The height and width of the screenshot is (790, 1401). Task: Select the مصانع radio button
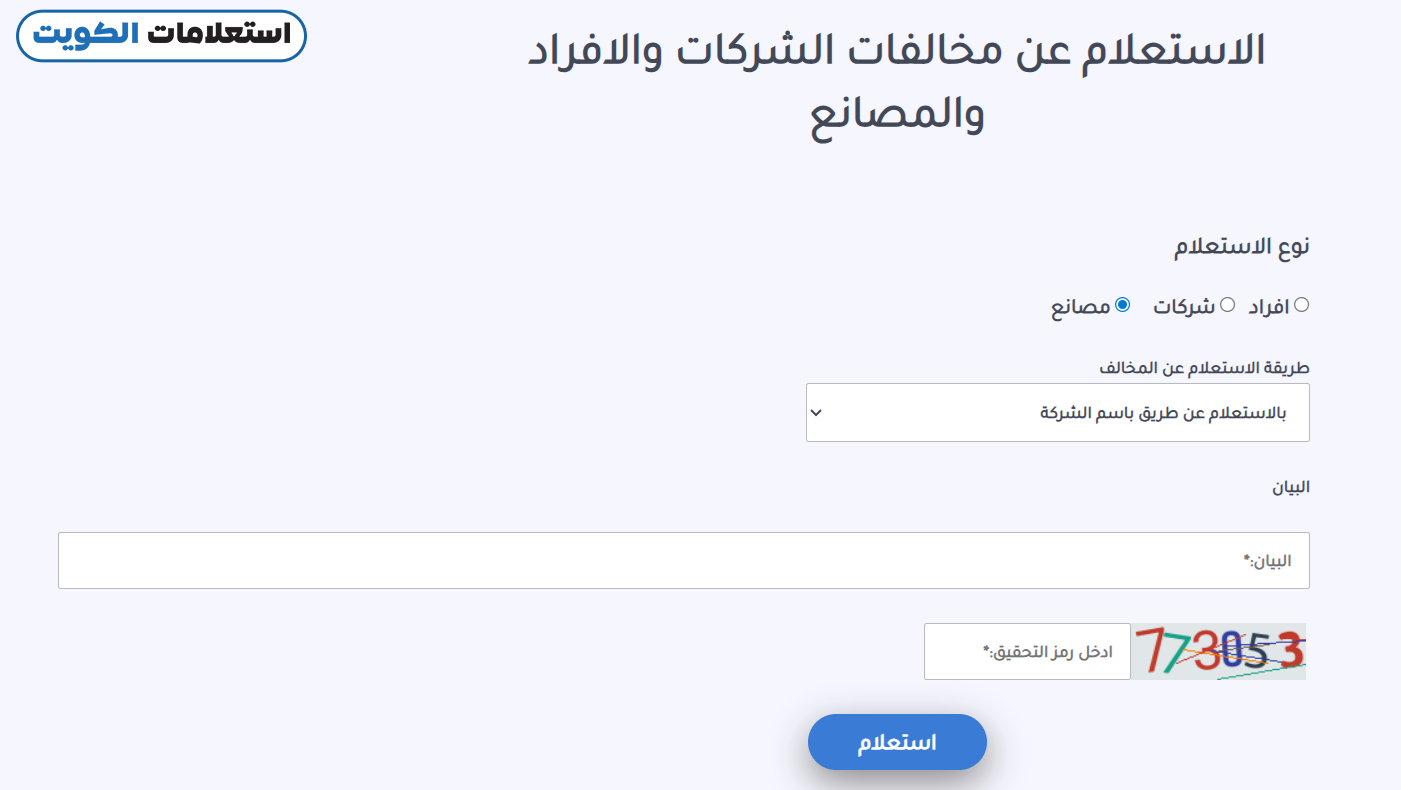1122,305
